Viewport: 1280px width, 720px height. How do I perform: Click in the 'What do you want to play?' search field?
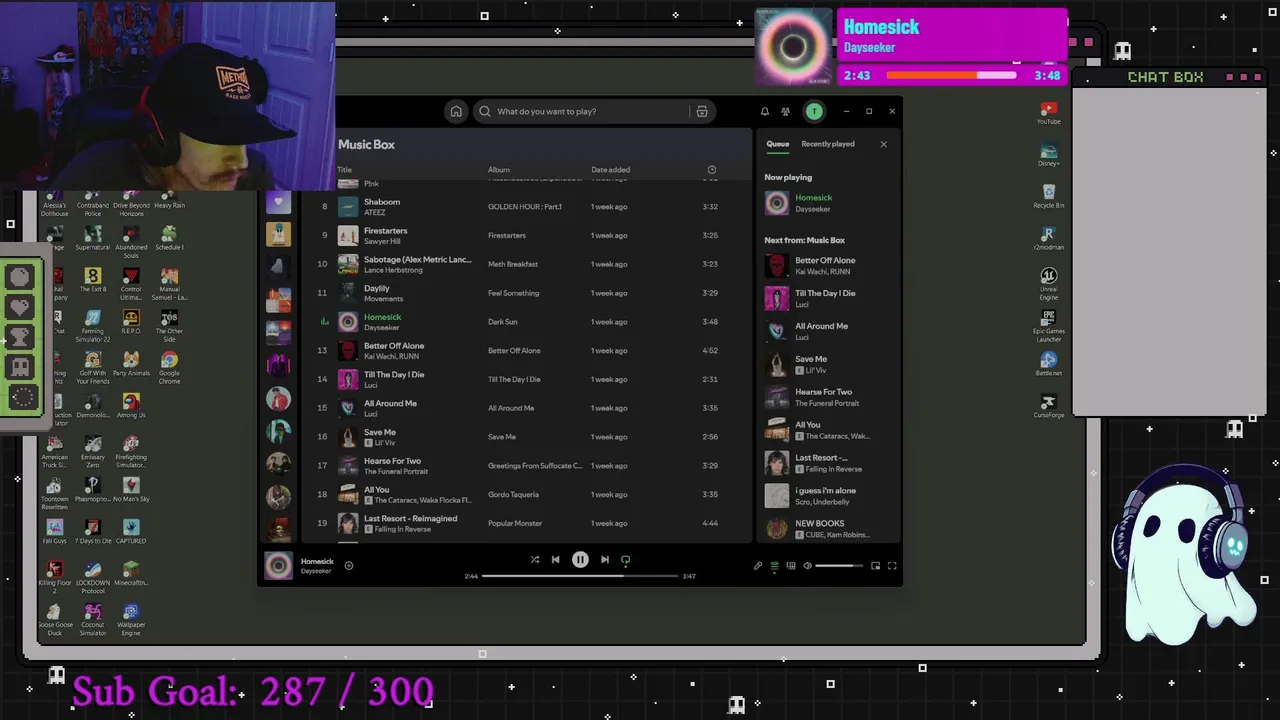pyautogui.click(x=583, y=112)
